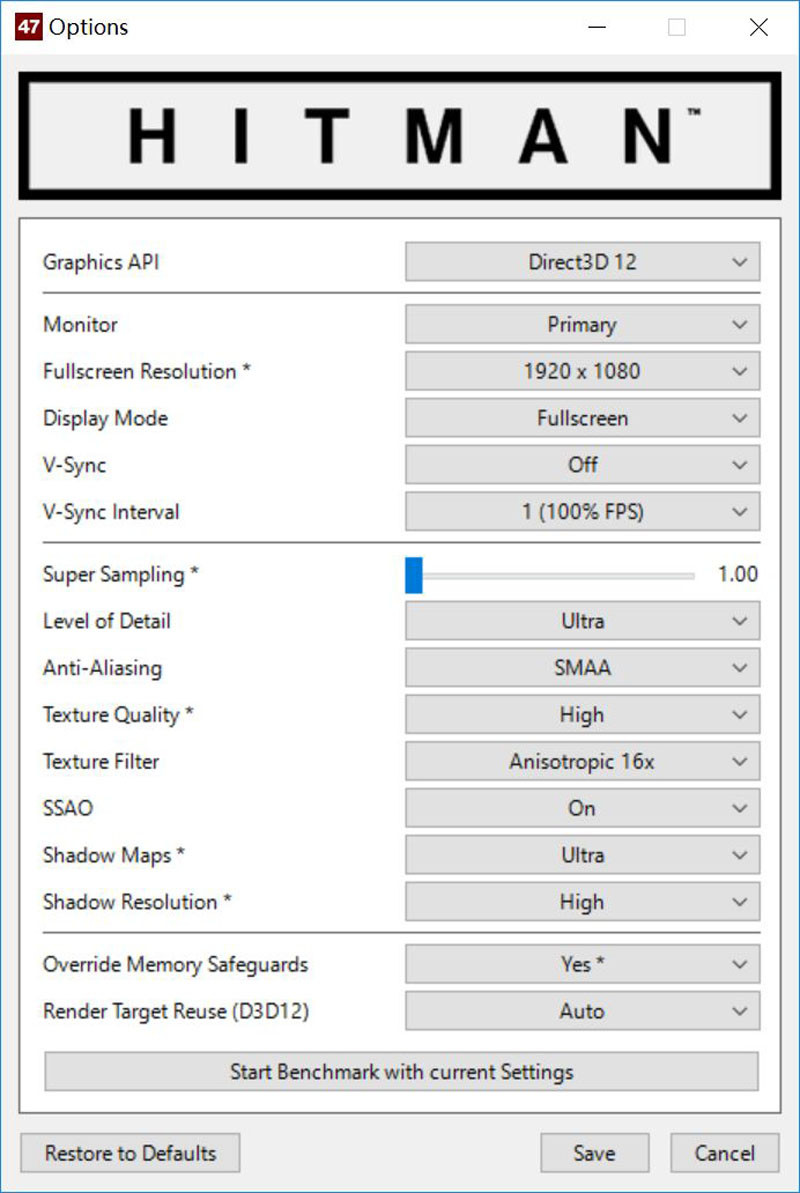Click the Options title text
The image size is (800, 1193).
[x=88, y=27]
